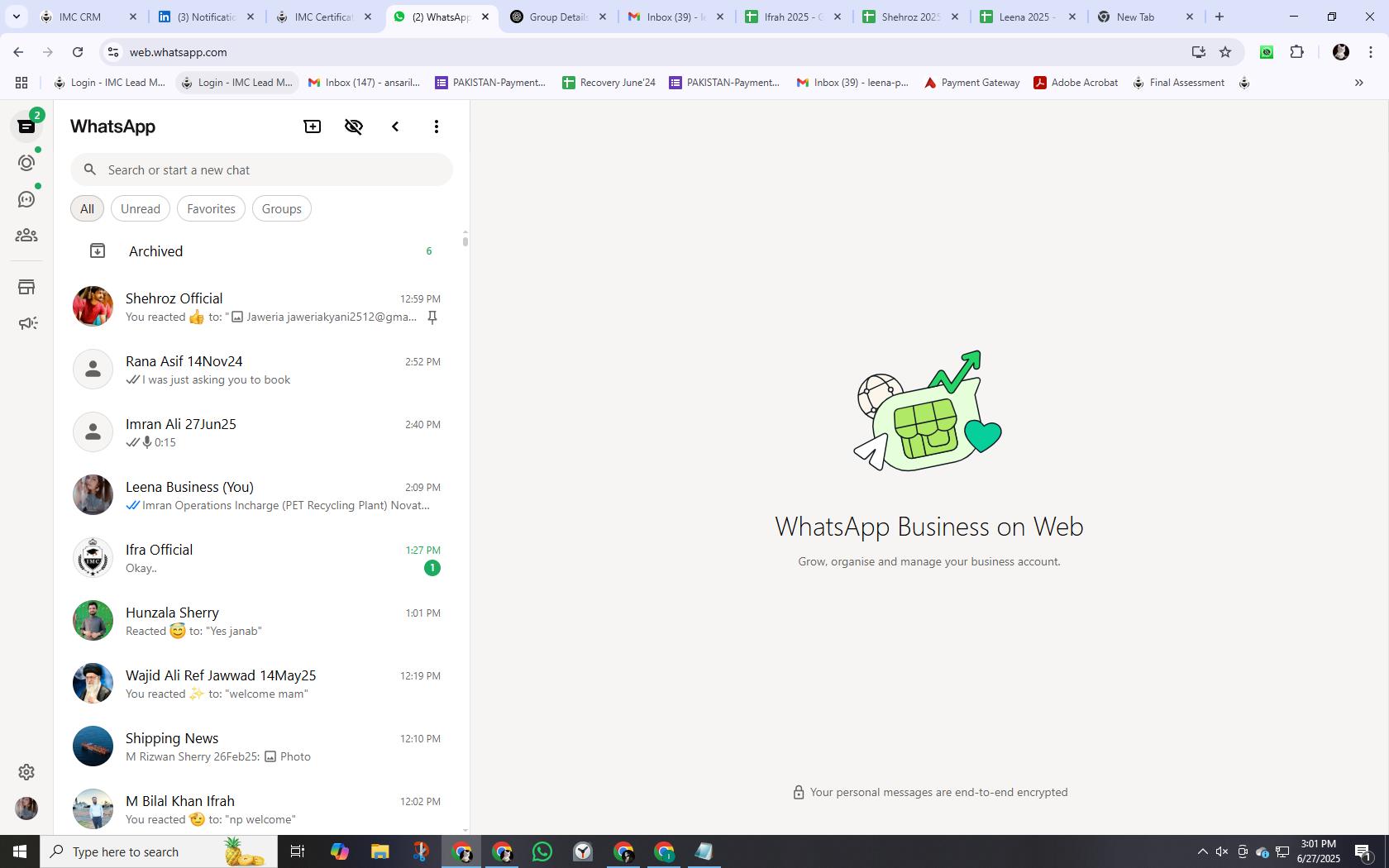This screenshot has width=1389, height=868.
Task: Open the three-dot menu in WhatsApp header
Action: click(x=437, y=126)
